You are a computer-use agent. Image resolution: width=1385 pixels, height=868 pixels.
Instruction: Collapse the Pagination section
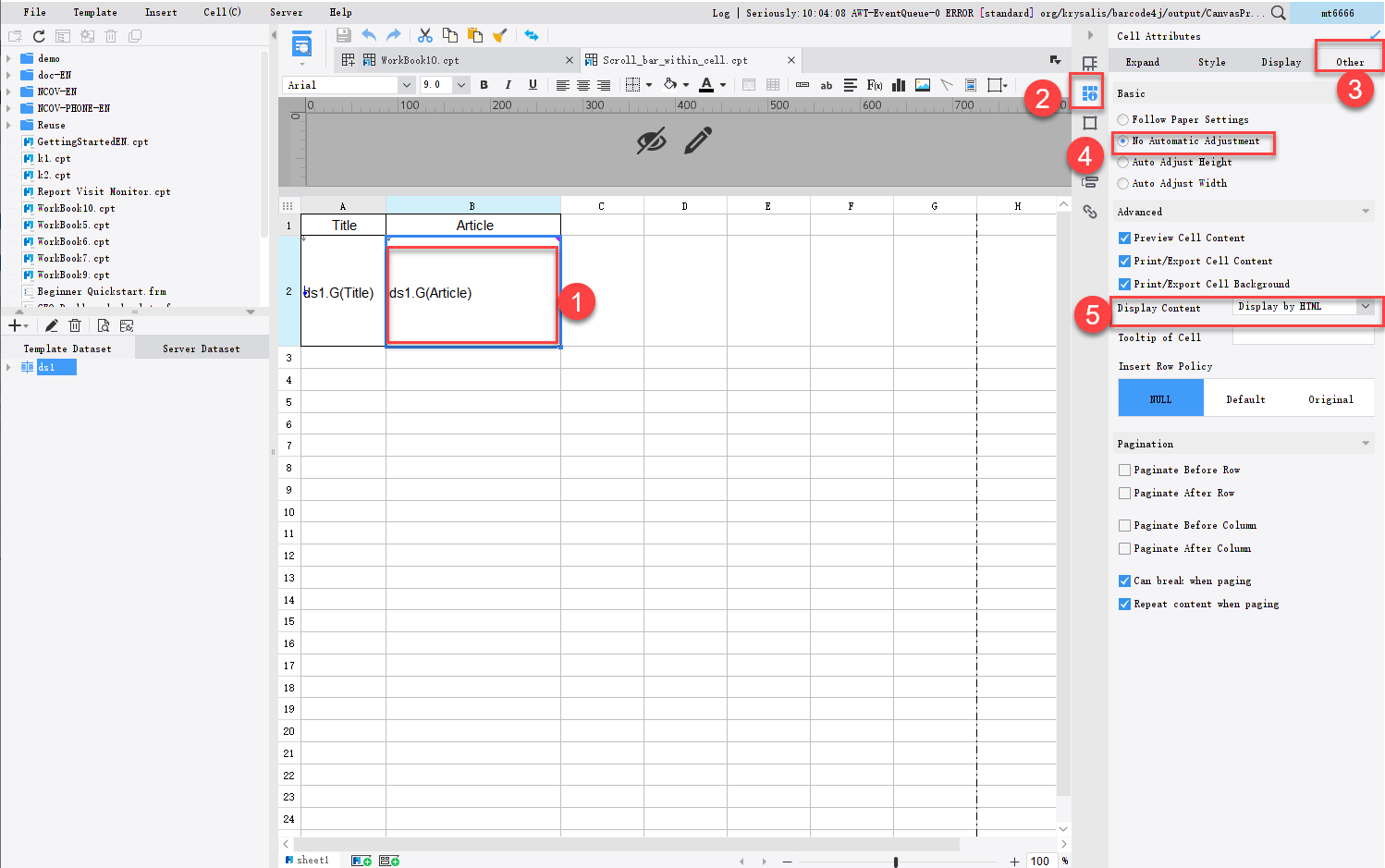[x=1366, y=444]
